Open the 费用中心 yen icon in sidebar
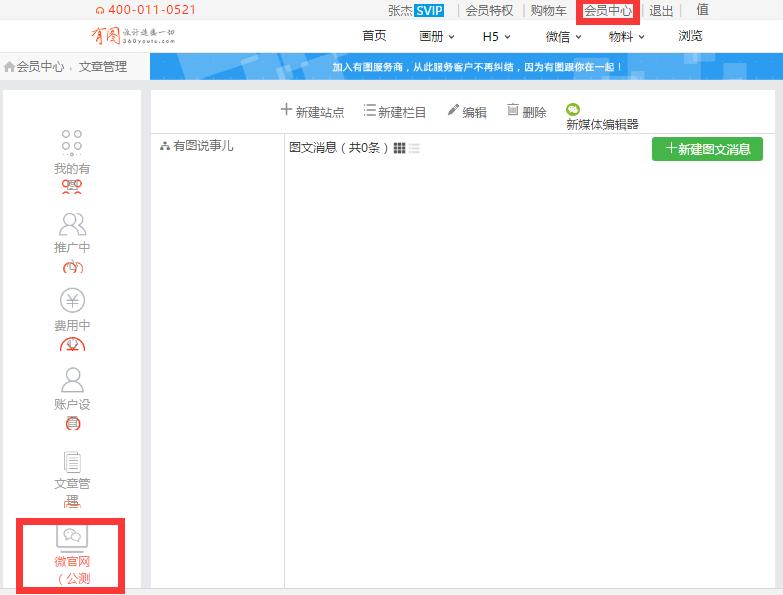The height and width of the screenshot is (595, 783). pyautogui.click(x=72, y=300)
